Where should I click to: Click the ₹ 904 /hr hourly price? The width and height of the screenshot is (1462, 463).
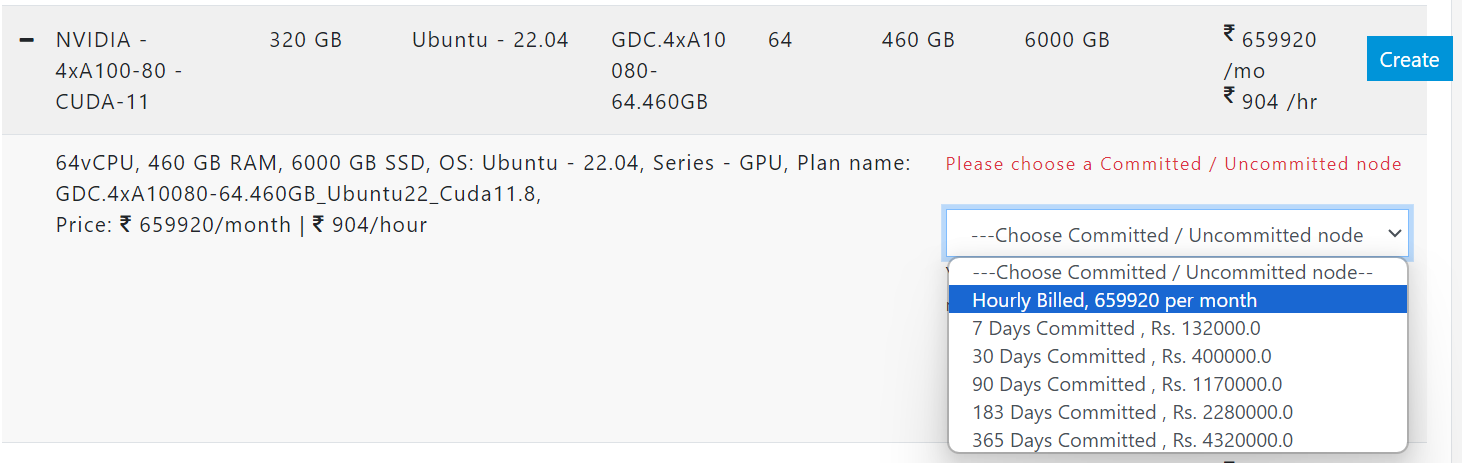[x=1269, y=100]
